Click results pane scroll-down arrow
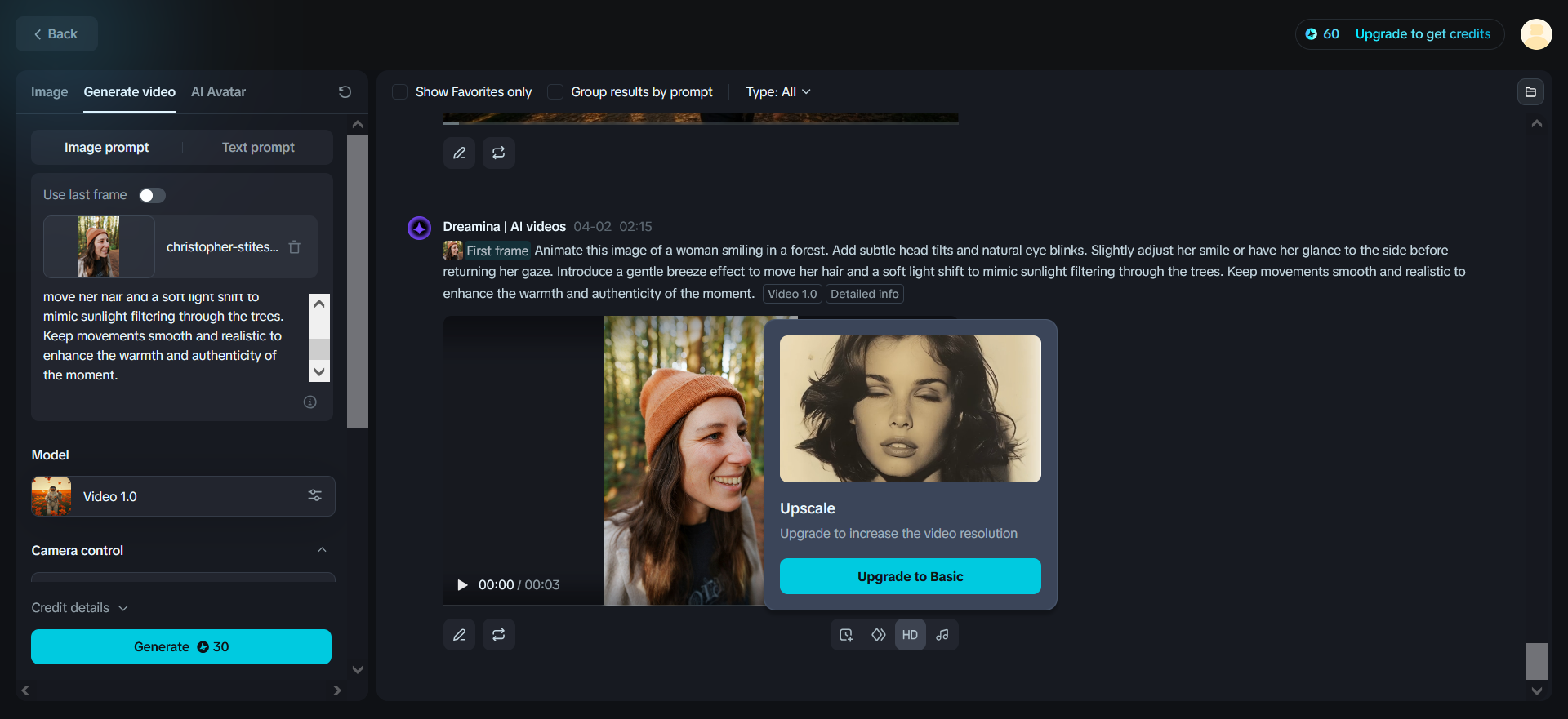1568x719 pixels. [1537, 690]
